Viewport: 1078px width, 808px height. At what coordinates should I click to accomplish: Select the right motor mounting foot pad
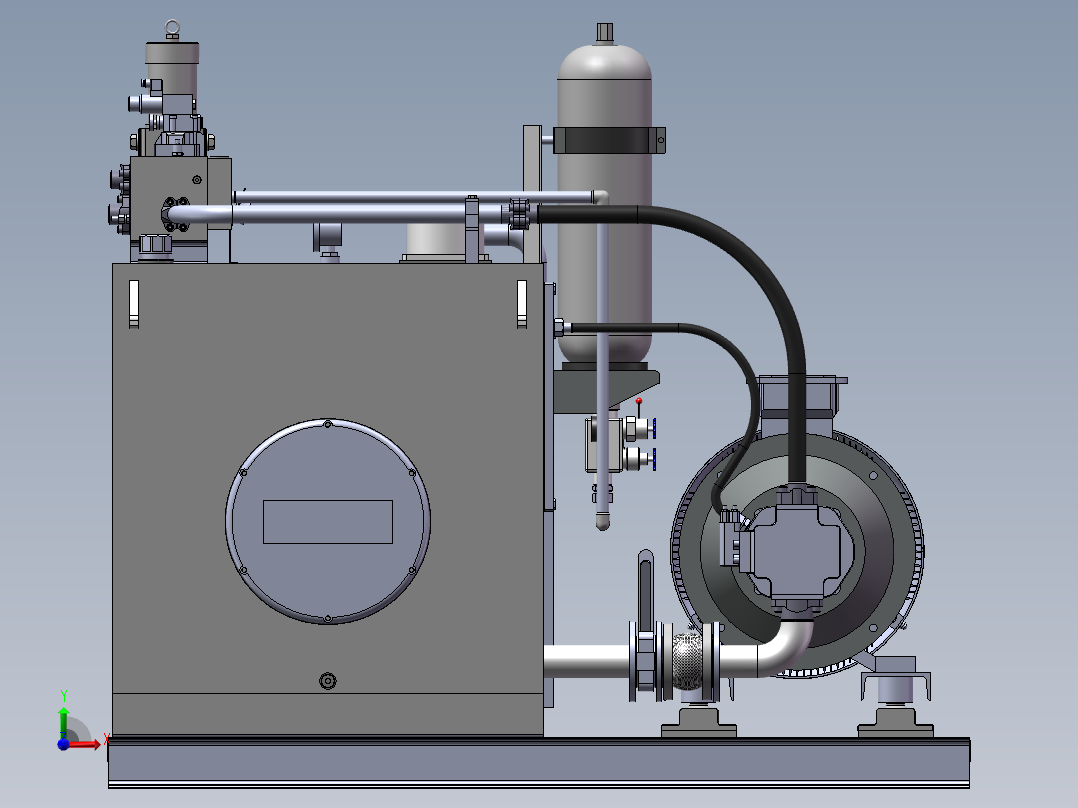pyautogui.click(x=895, y=723)
